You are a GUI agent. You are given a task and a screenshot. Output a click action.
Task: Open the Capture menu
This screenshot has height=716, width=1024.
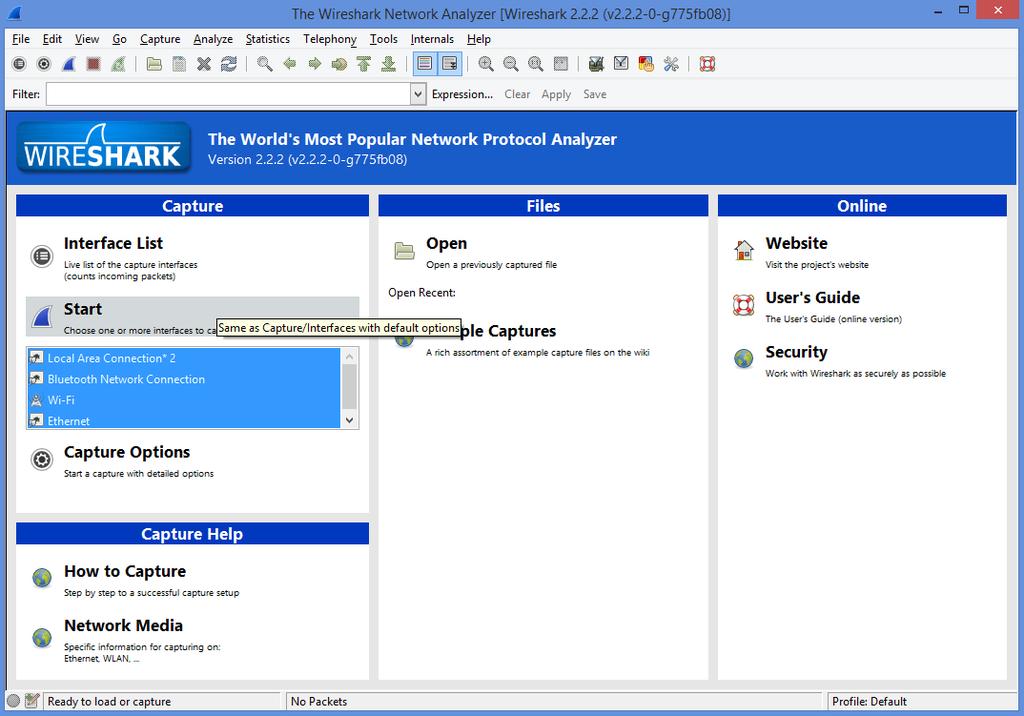[x=160, y=39]
